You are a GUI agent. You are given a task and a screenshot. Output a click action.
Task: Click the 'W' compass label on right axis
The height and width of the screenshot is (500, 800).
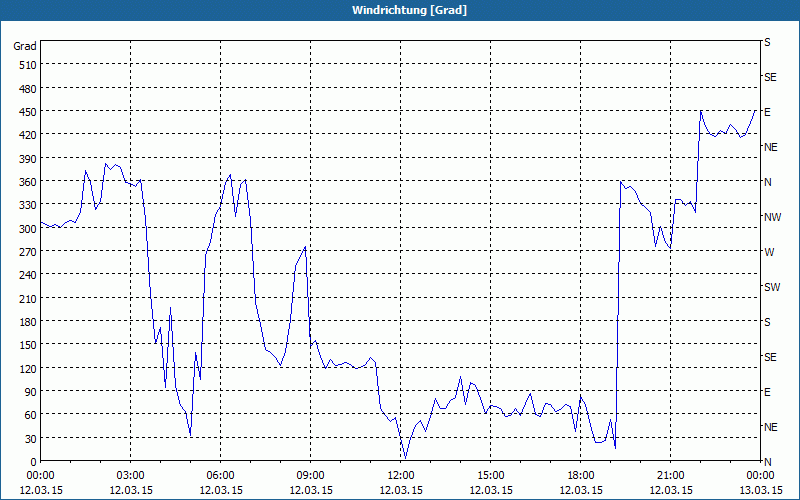coord(769,252)
